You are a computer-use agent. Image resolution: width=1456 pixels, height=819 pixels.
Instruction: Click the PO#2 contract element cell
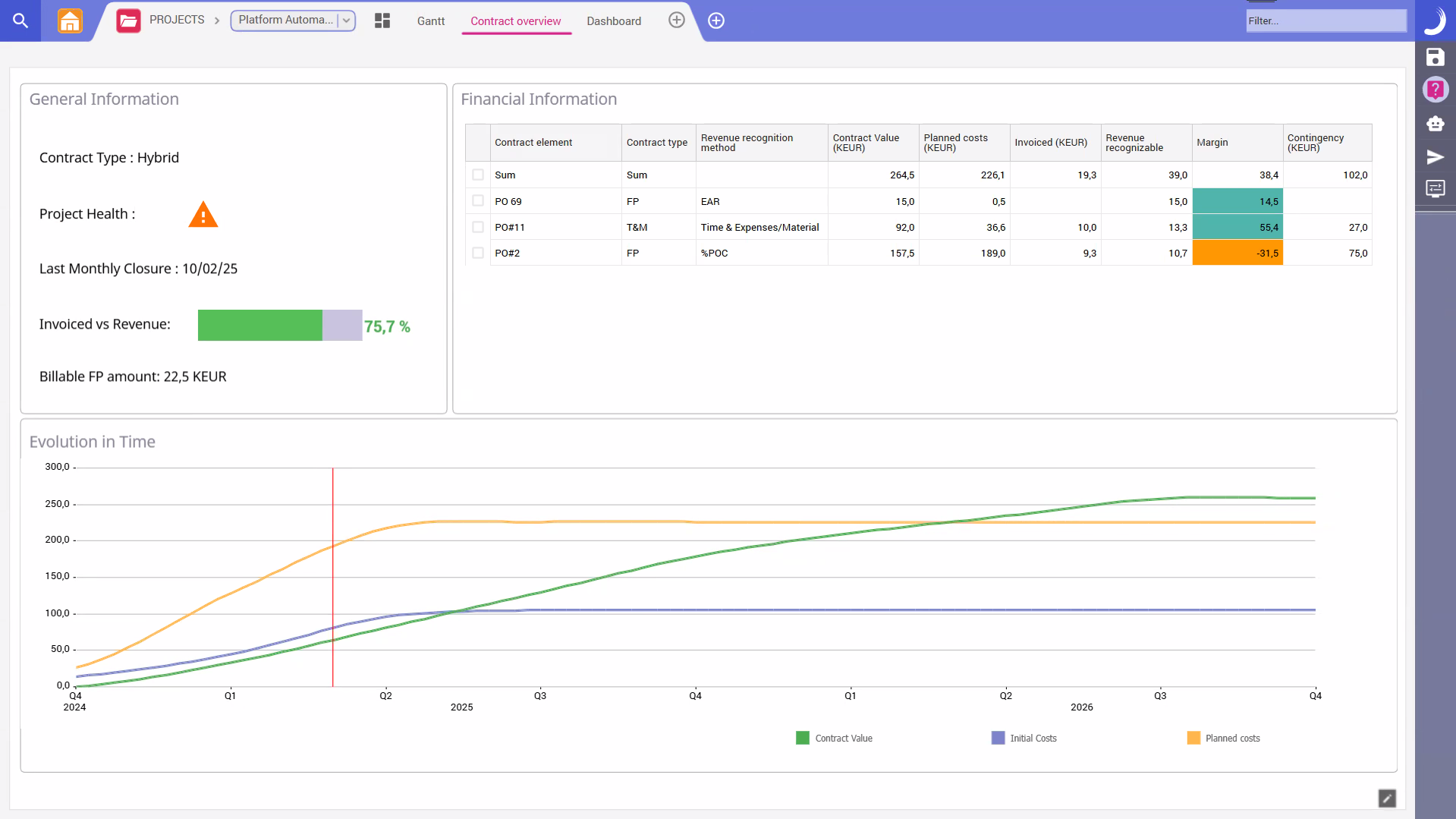point(555,254)
